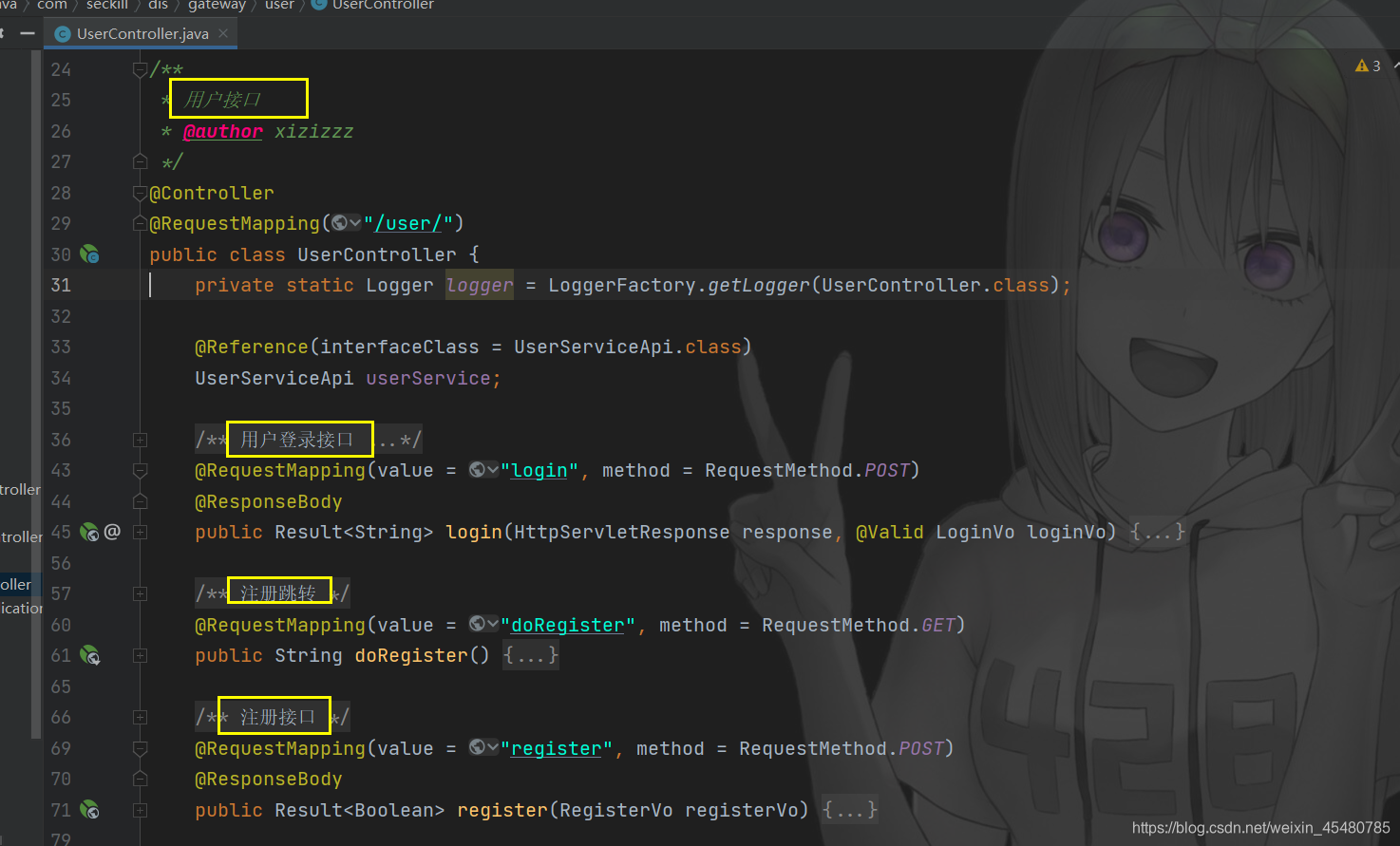Click the @ annotation gutter marker on line 45
This screenshot has height=846, width=1400.
(112, 532)
